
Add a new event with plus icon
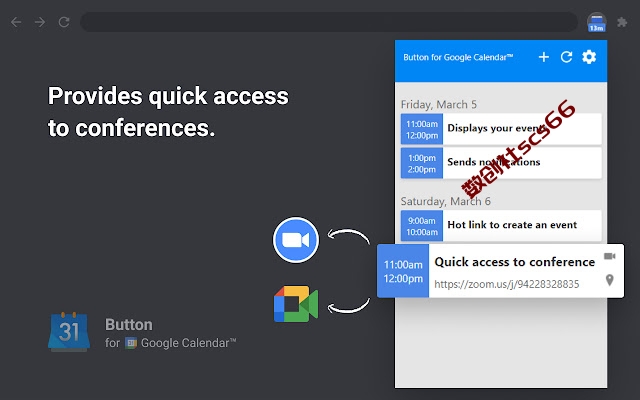click(x=544, y=57)
